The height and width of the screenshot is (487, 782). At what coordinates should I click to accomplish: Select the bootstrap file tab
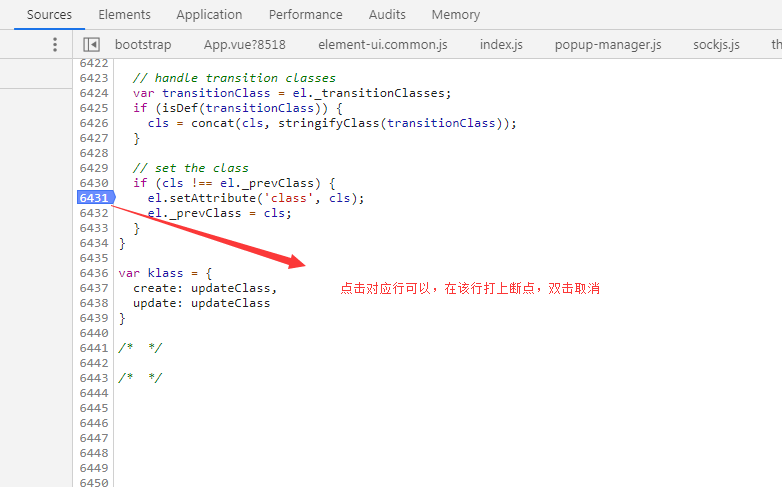coord(143,44)
